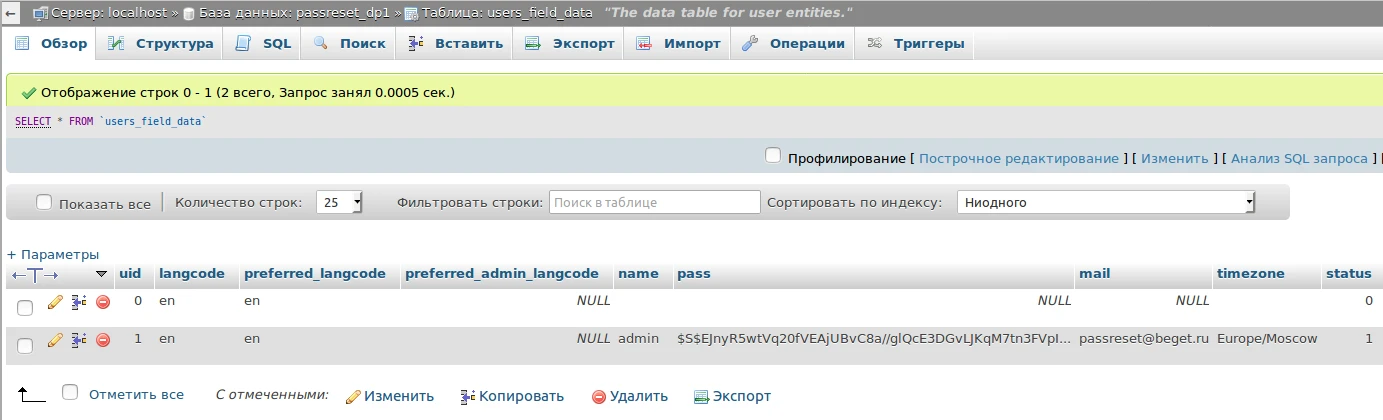Sort by the preferred_langcode column

tap(315, 274)
